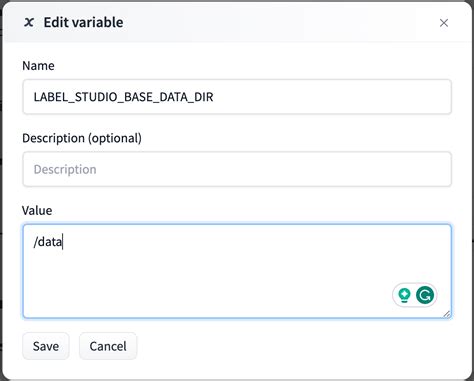The height and width of the screenshot is (381, 474).
Task: Save the variable changes
Action: tap(46, 346)
